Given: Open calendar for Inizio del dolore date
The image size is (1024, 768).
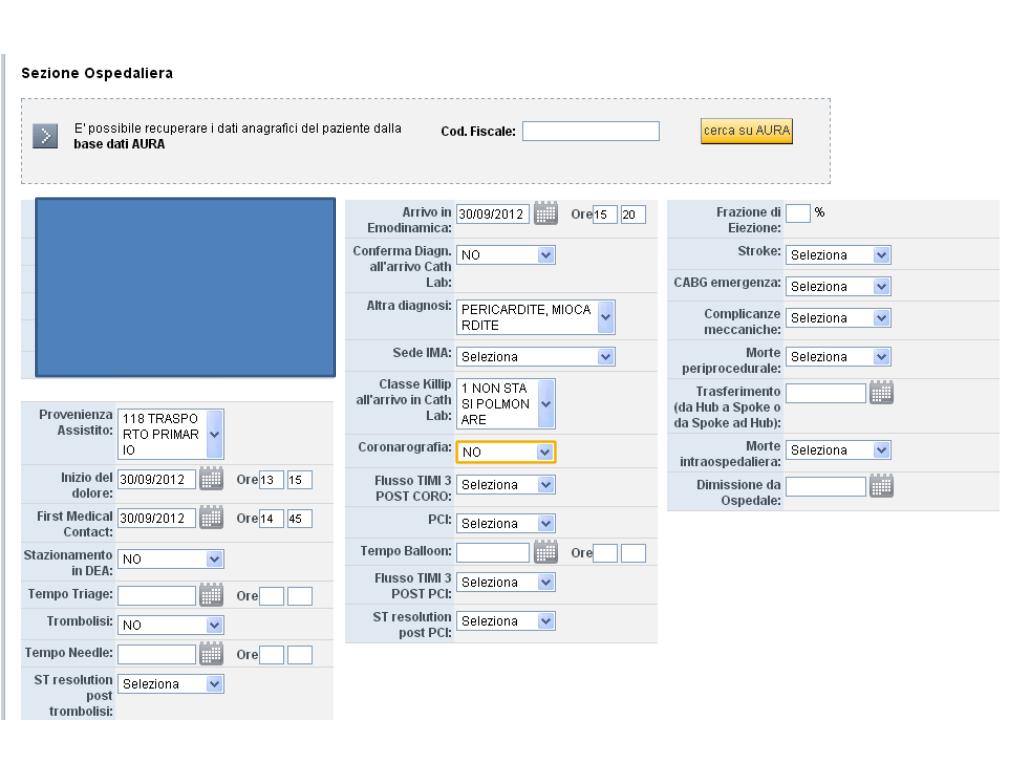Looking at the screenshot, I should click(212, 479).
